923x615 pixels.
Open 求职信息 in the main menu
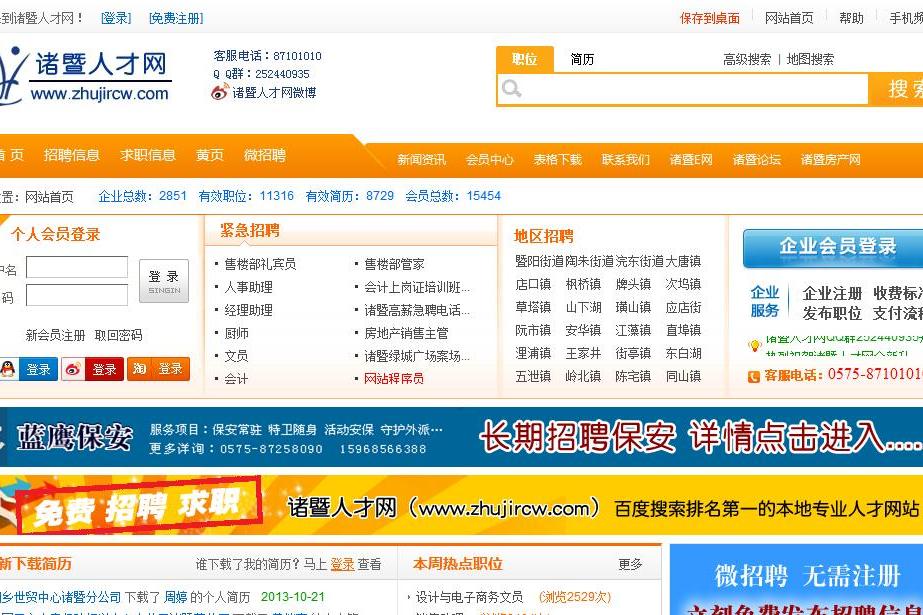[148, 155]
